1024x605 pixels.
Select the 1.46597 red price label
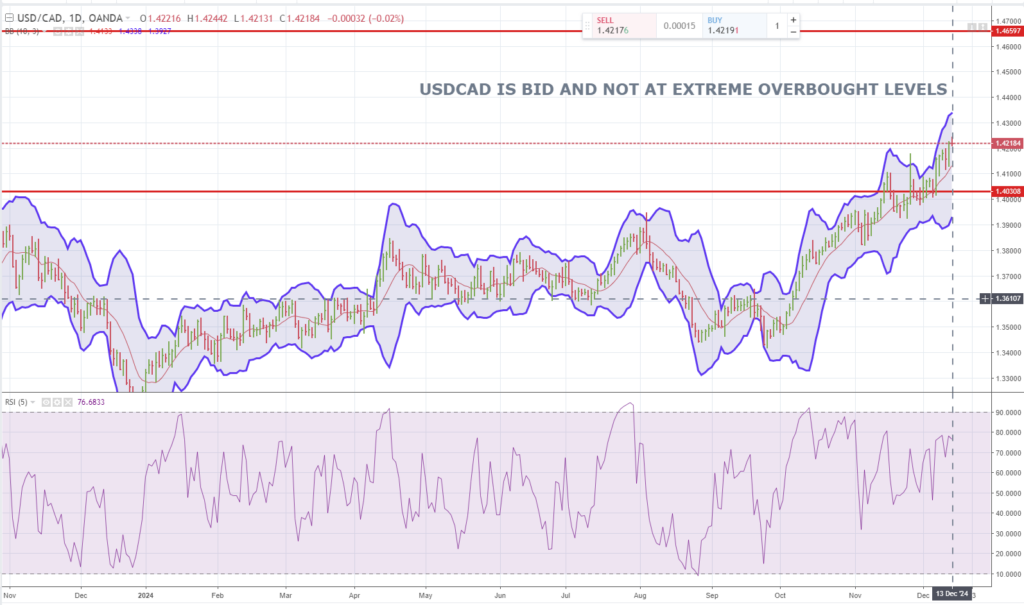point(1005,32)
